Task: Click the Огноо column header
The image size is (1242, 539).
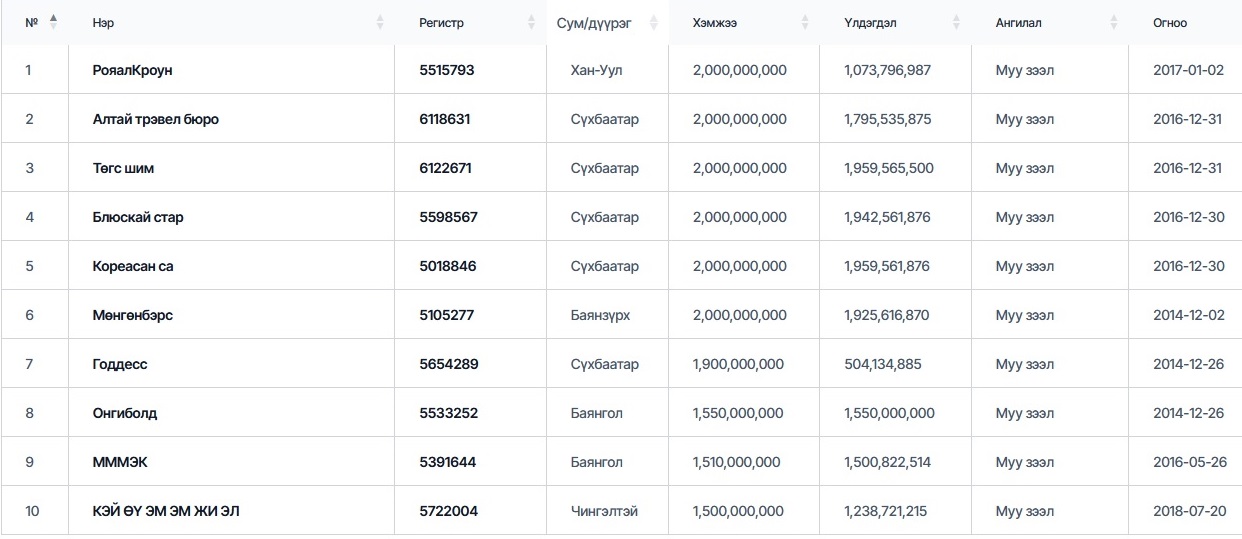Action: coord(1170,23)
